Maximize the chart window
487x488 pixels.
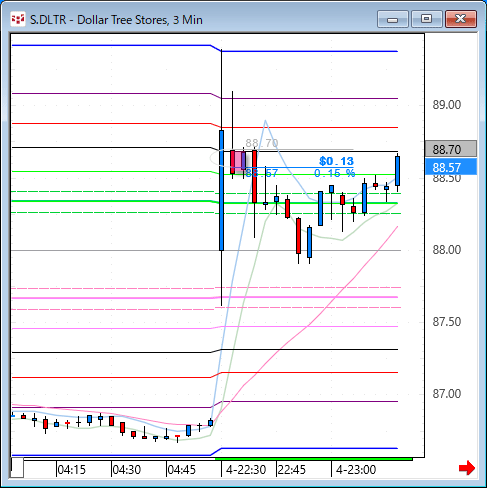(426, 19)
